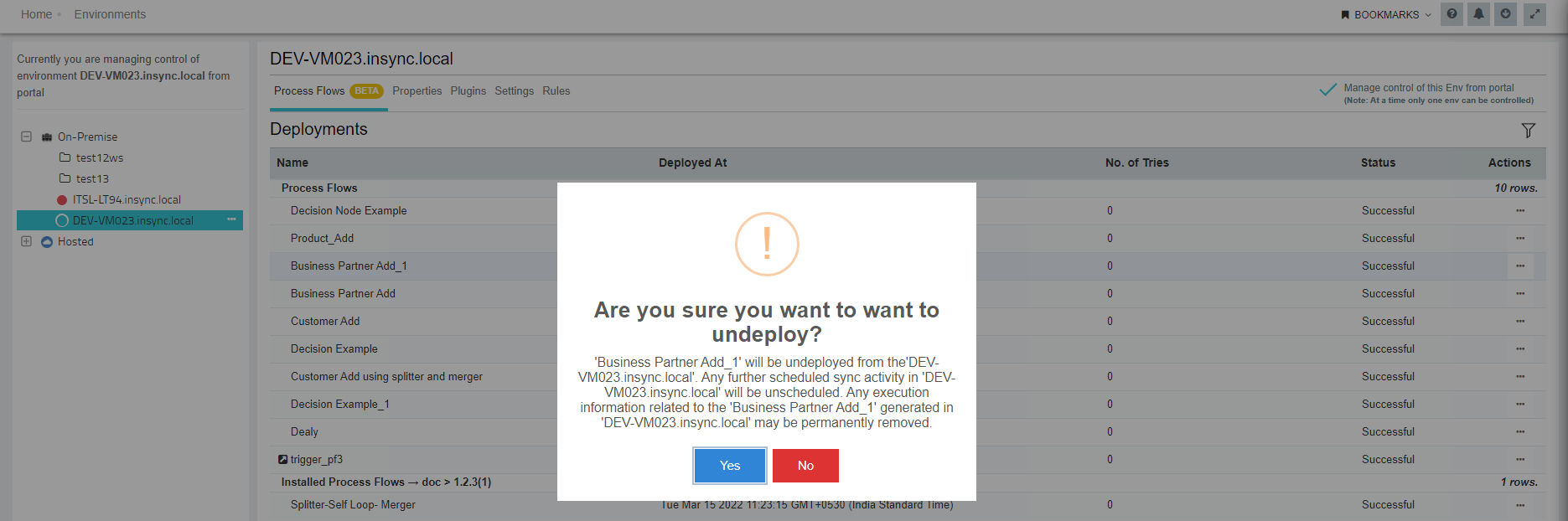Viewport: 1568px width, 521px height.
Task: Select ITSL-LT94.insync.local environment
Action: 126,200
